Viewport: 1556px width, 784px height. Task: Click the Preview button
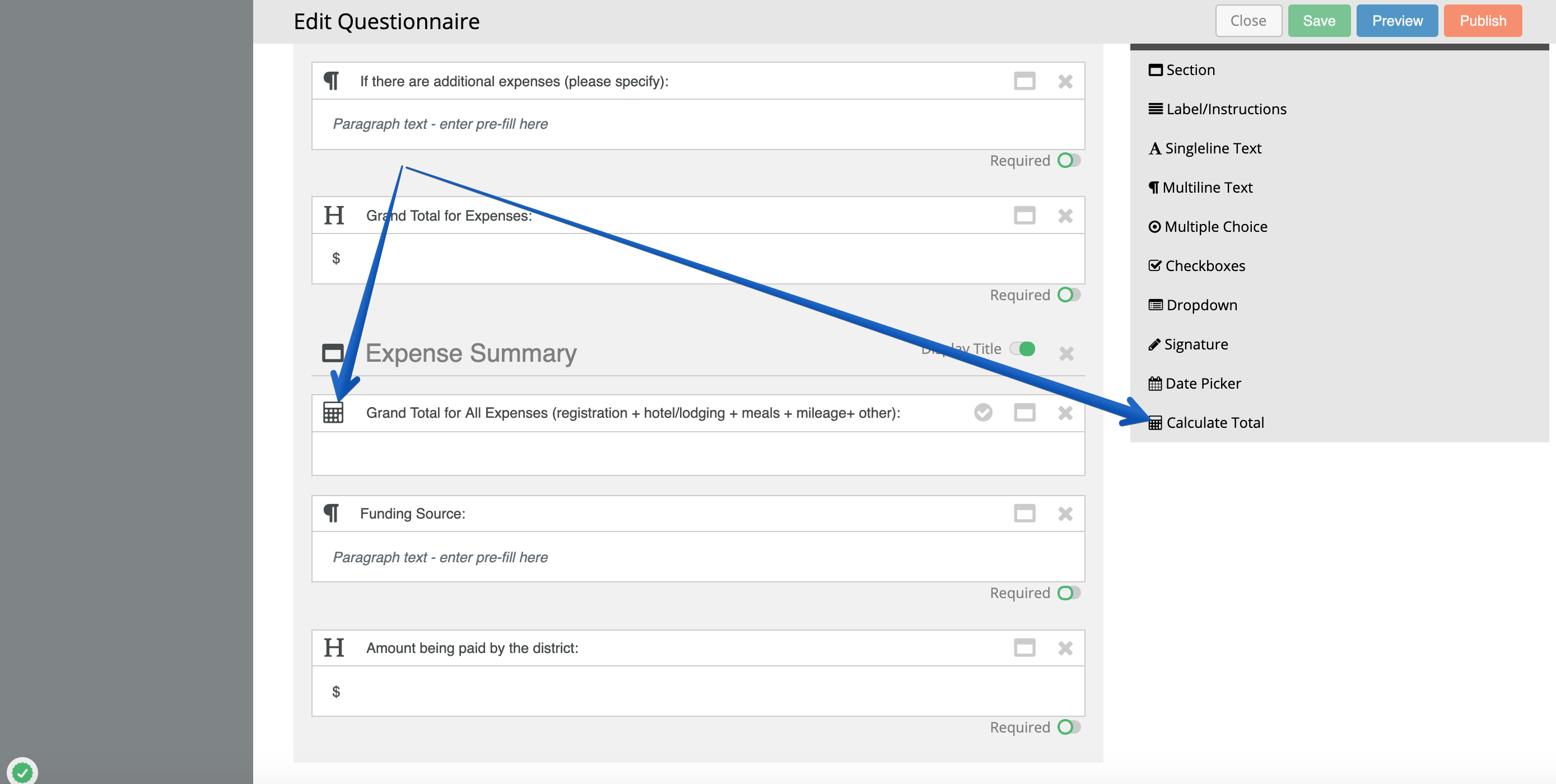[x=1396, y=21]
